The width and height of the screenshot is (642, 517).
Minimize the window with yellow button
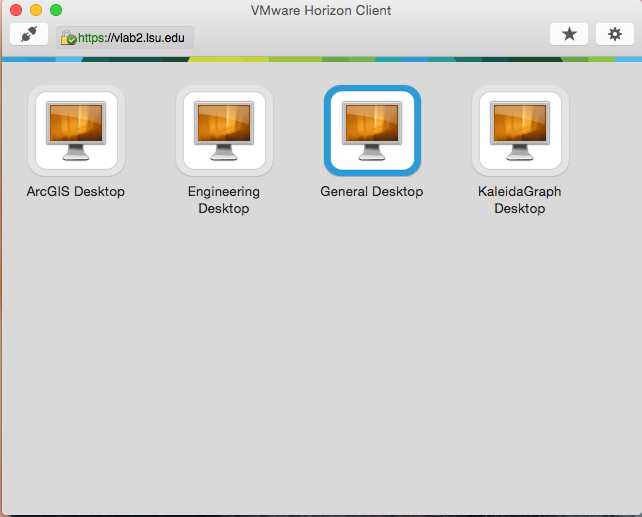tap(36, 10)
